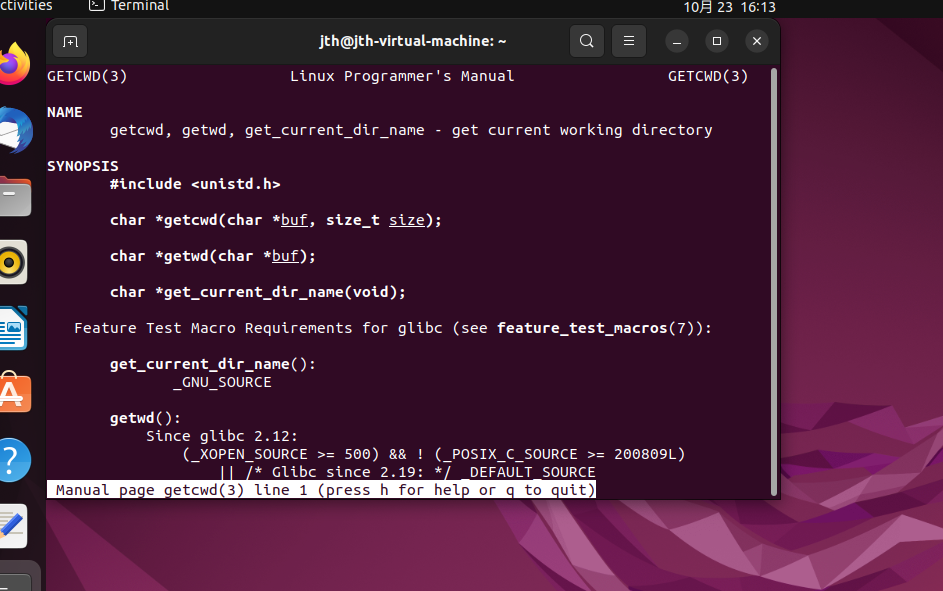Open Thunderbird mail from the dock
This screenshot has height=591, width=943.
point(14,130)
